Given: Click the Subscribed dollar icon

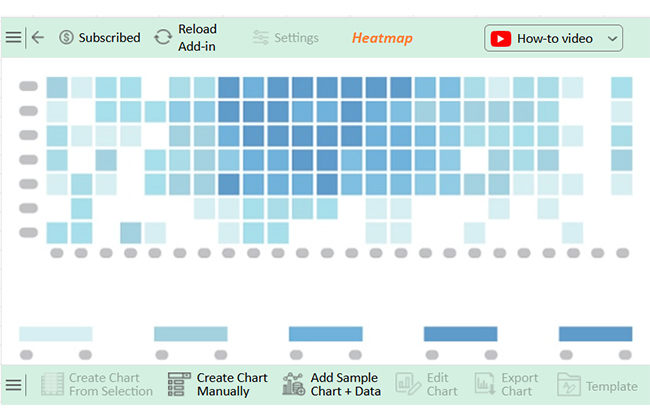Looking at the screenshot, I should [x=66, y=38].
